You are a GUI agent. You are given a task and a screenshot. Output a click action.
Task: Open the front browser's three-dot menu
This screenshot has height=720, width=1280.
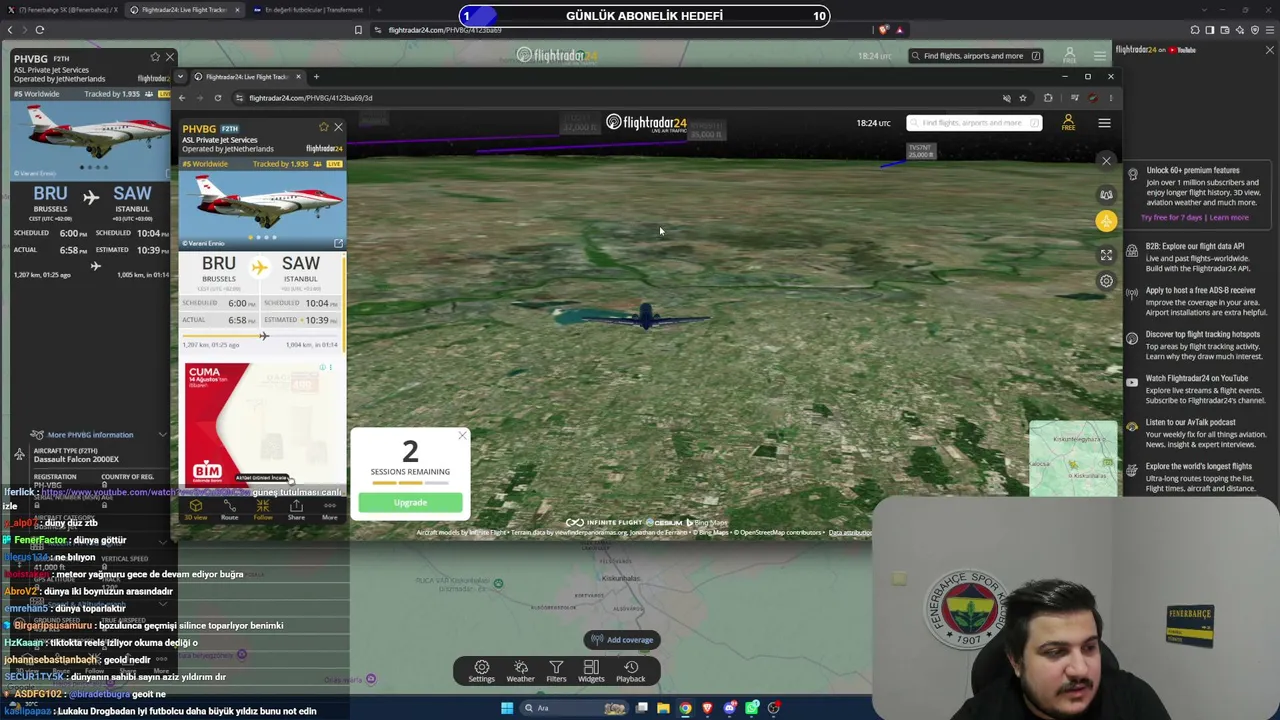1110,98
